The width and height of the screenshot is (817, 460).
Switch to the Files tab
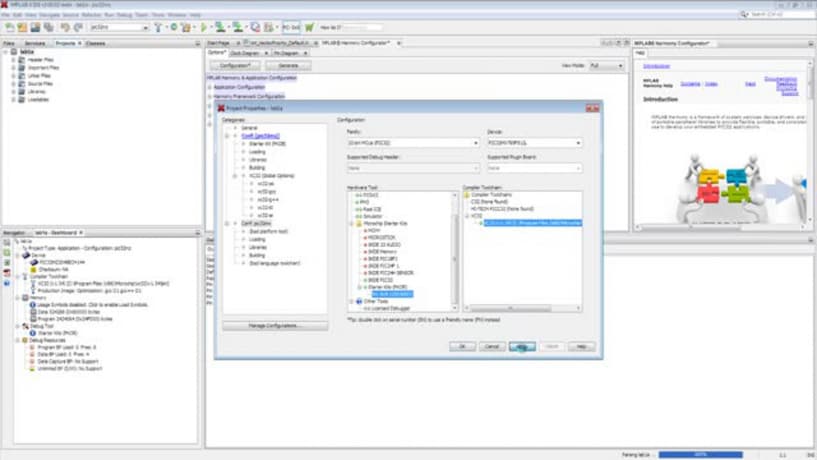pyautogui.click(x=9, y=44)
